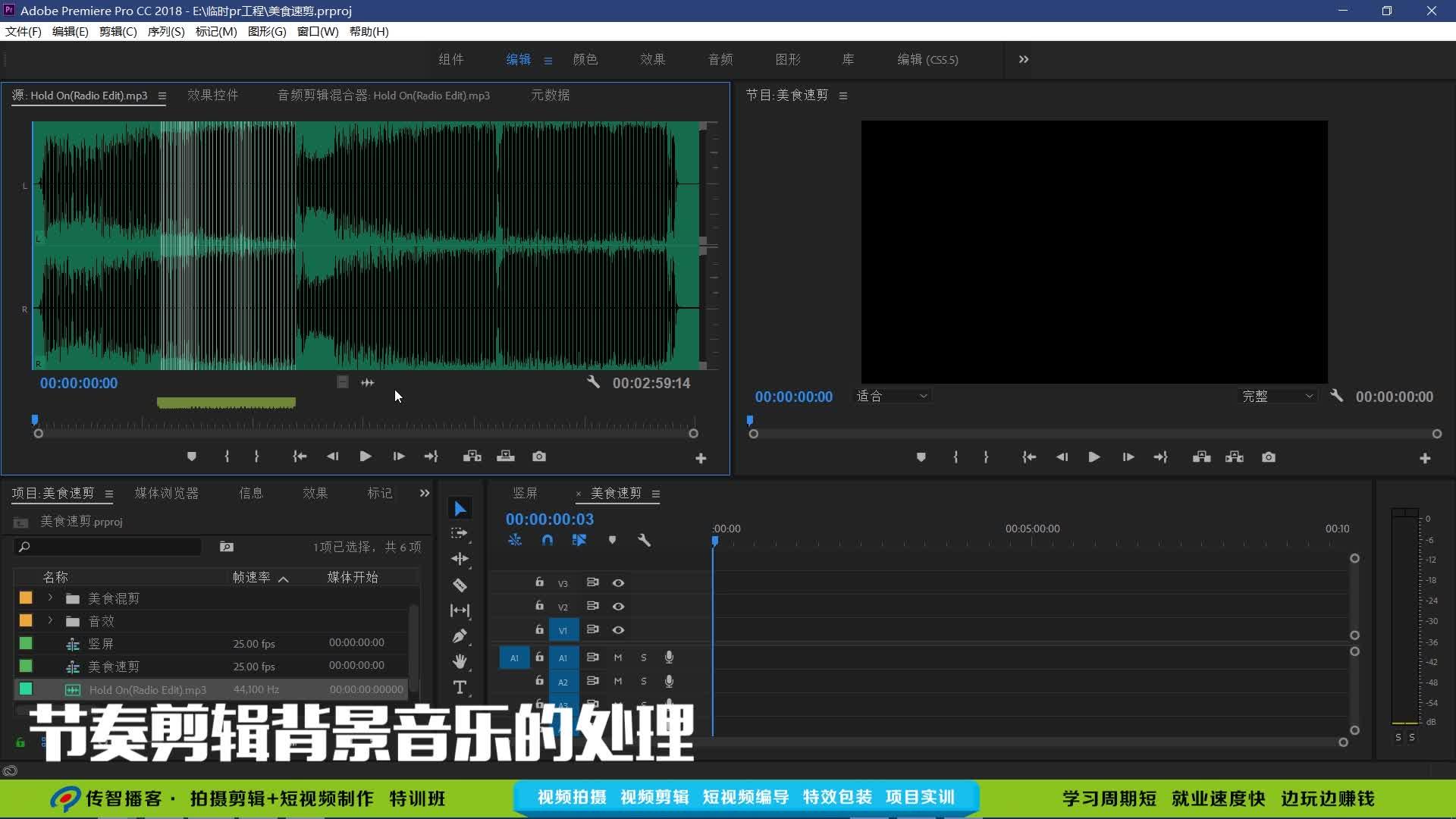
Task: Click Insert button in Source monitor
Action: [472, 457]
